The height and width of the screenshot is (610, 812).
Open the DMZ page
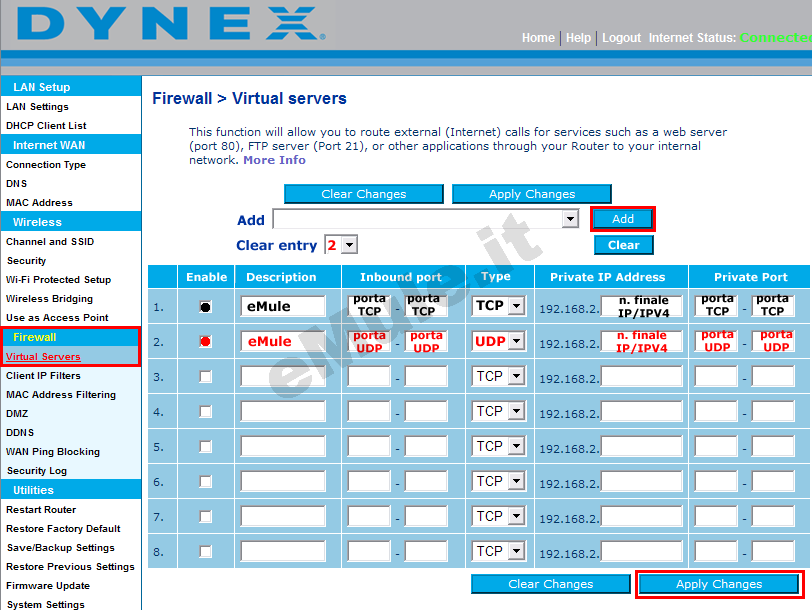[17, 414]
